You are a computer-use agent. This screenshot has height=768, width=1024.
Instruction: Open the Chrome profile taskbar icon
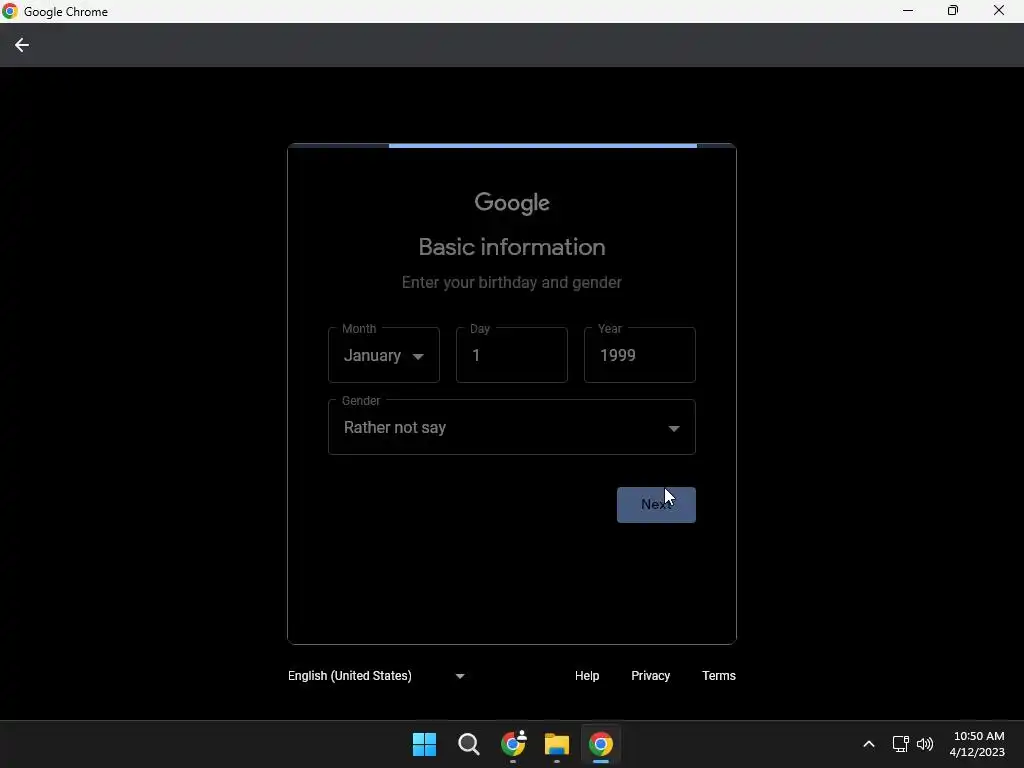[513, 744]
